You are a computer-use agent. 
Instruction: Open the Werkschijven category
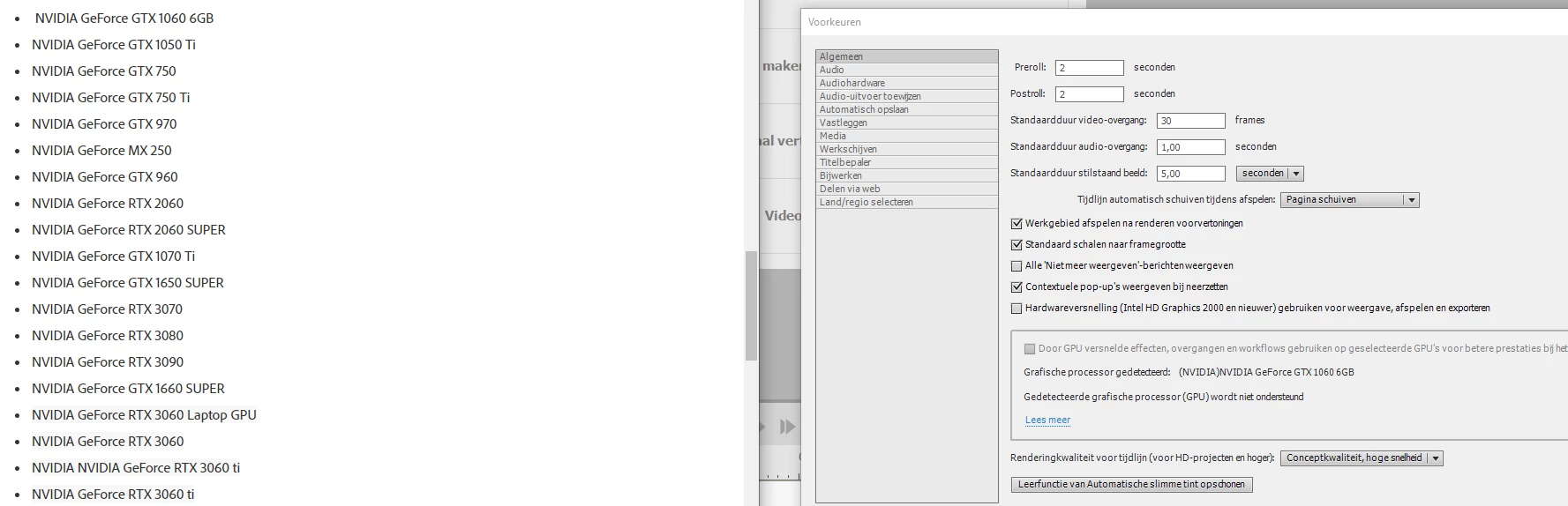pyautogui.click(x=906, y=149)
